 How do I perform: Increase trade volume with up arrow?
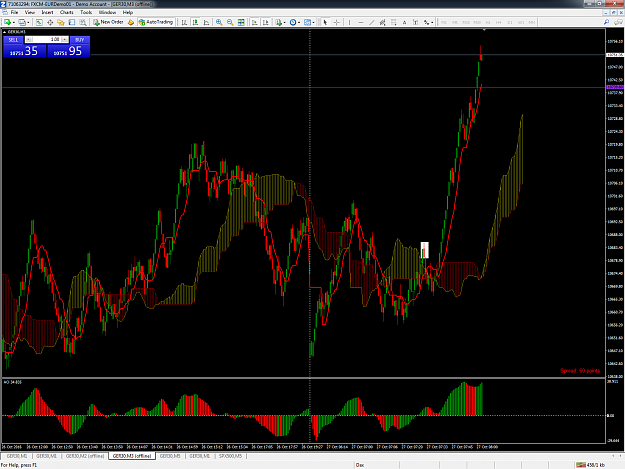pos(64,40)
